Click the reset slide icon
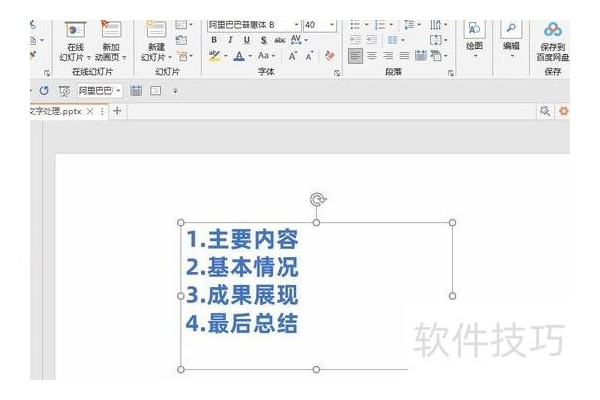 click(x=181, y=40)
